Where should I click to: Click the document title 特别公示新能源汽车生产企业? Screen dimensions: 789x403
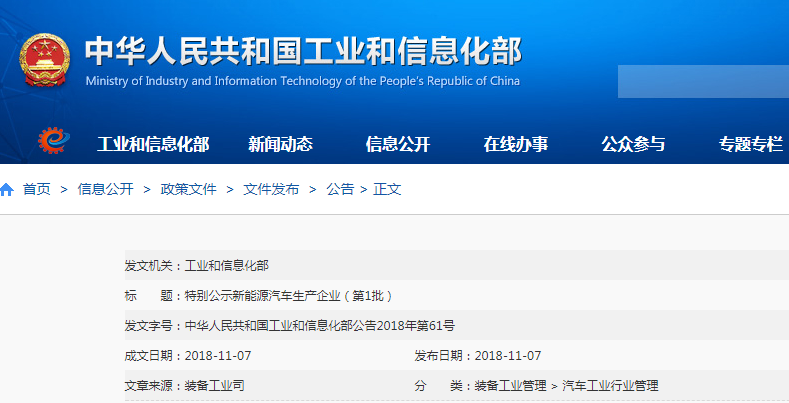[x=289, y=295]
